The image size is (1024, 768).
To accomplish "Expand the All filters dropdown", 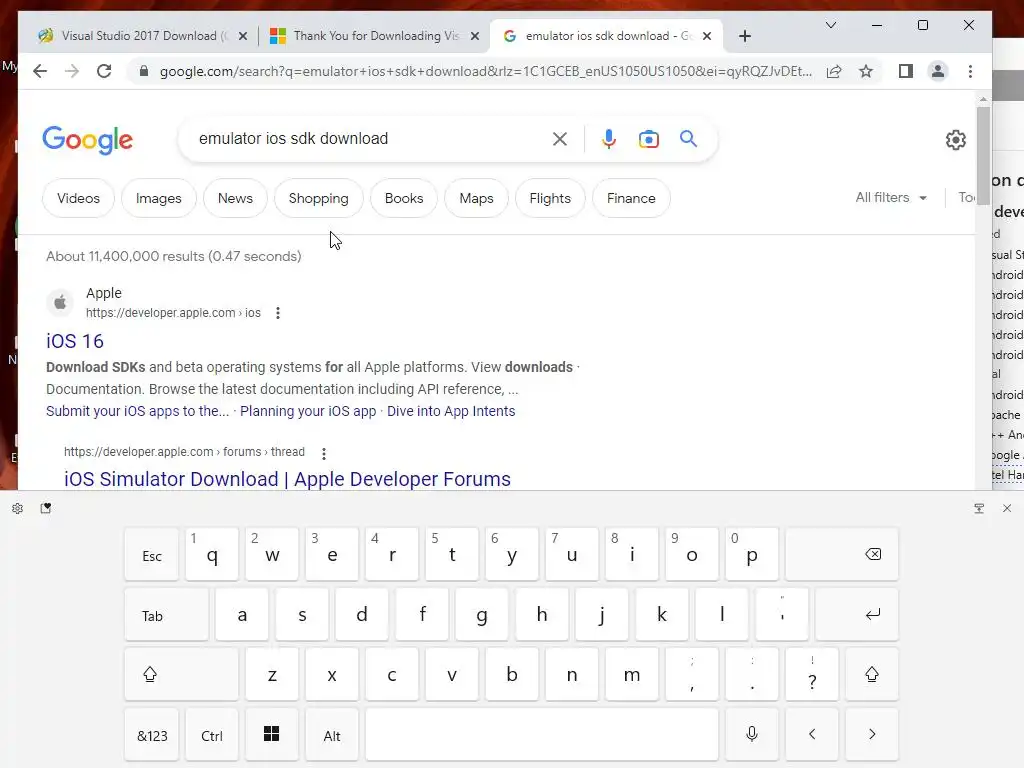I will [x=891, y=197].
